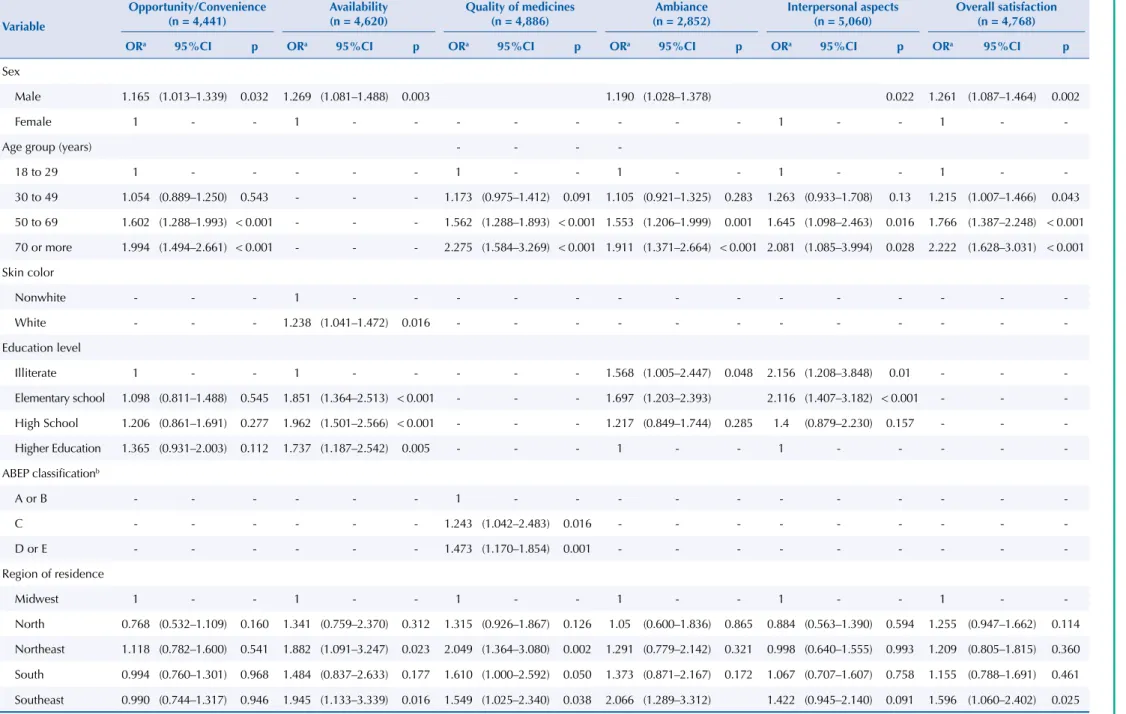Select the p value 0.968
This screenshot has height=714, width=1126.
254,675
